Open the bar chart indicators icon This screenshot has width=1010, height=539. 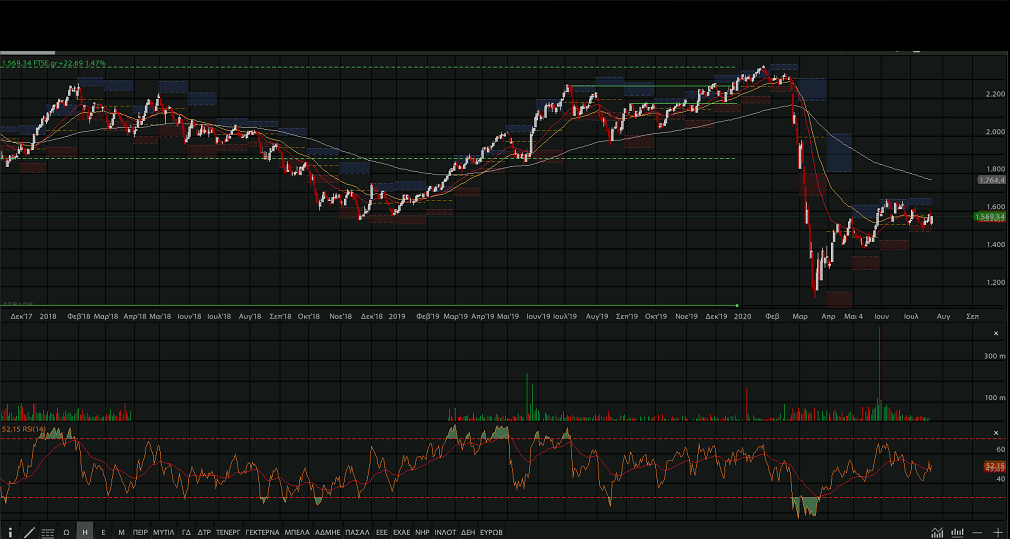(958, 532)
